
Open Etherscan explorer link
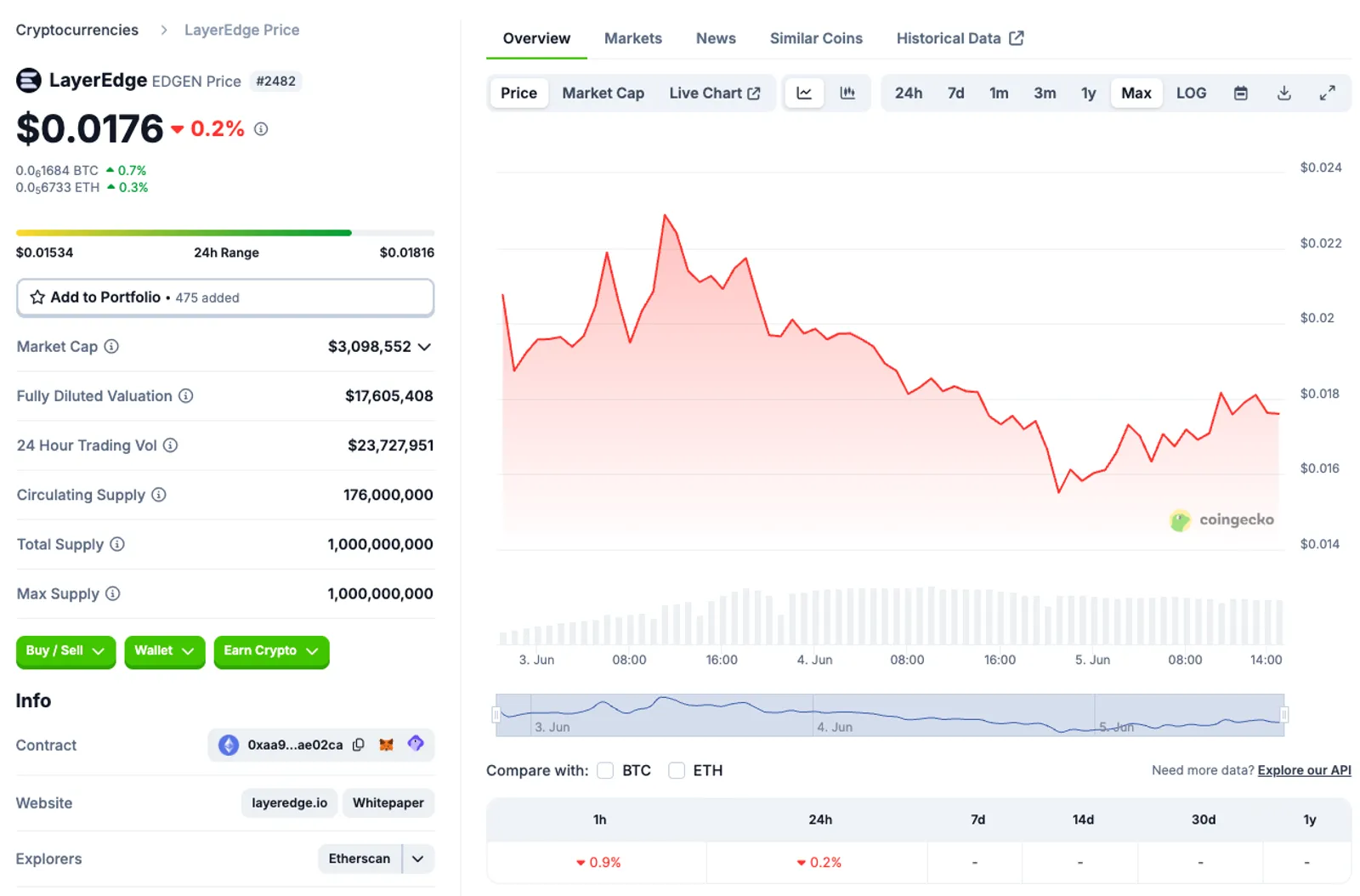coord(360,859)
